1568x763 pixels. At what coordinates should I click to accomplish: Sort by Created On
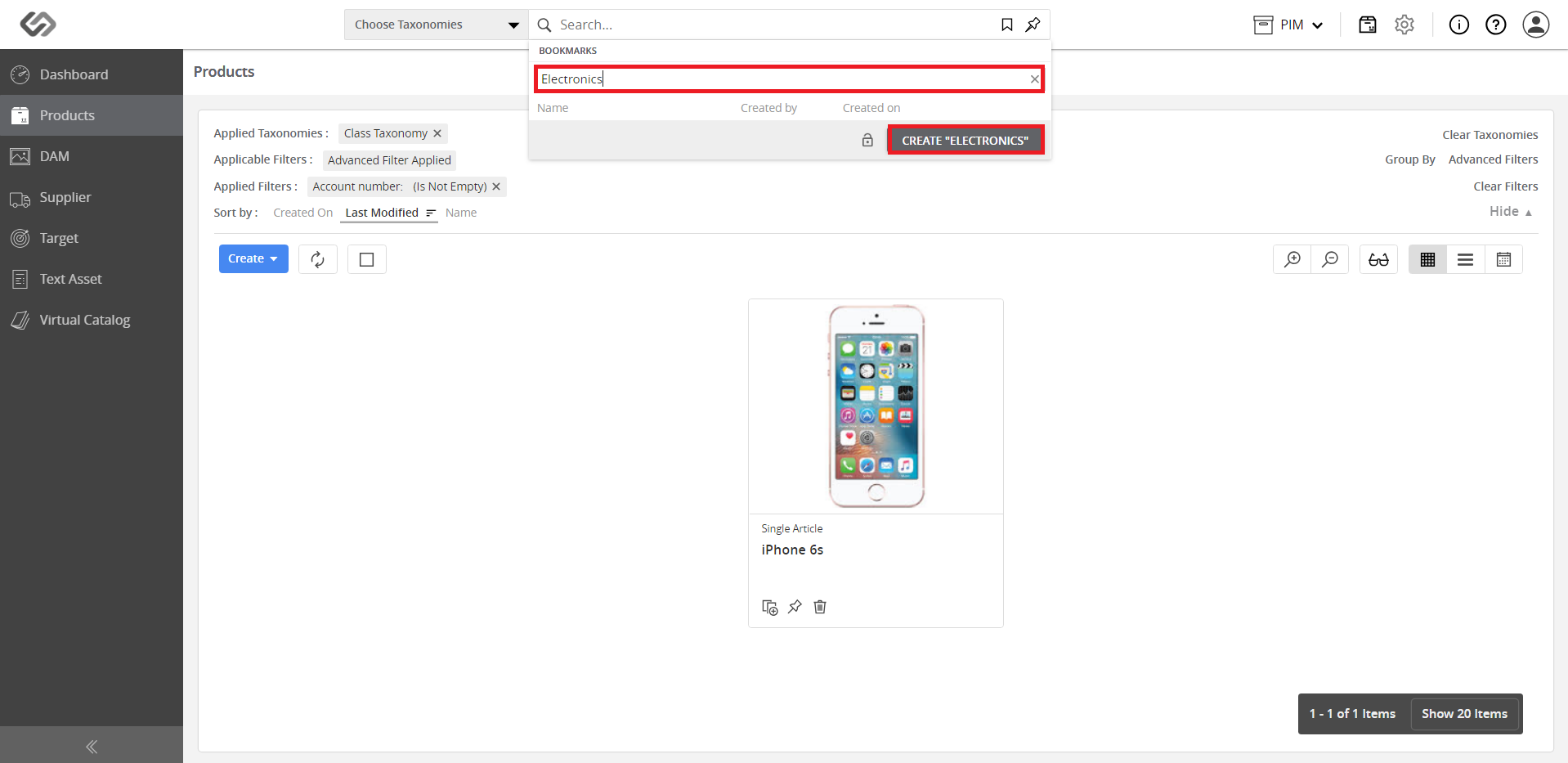pyautogui.click(x=303, y=213)
